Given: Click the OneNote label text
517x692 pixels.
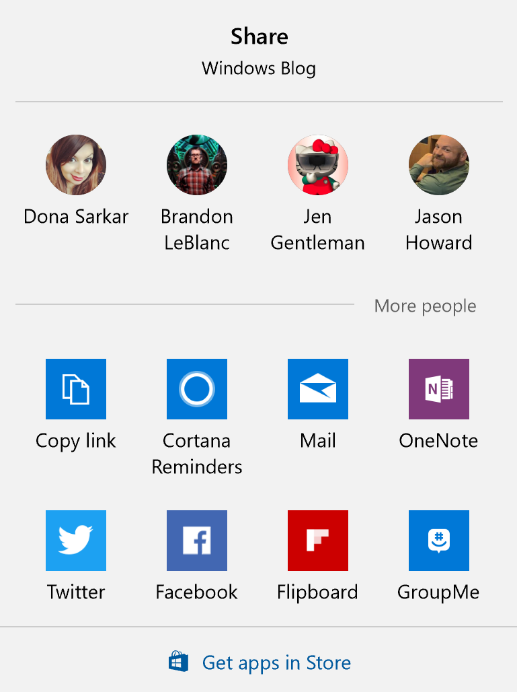Looking at the screenshot, I should click(x=438, y=440).
